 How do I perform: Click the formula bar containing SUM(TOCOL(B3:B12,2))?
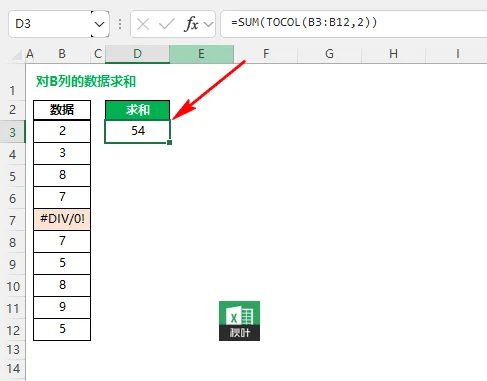click(x=354, y=23)
